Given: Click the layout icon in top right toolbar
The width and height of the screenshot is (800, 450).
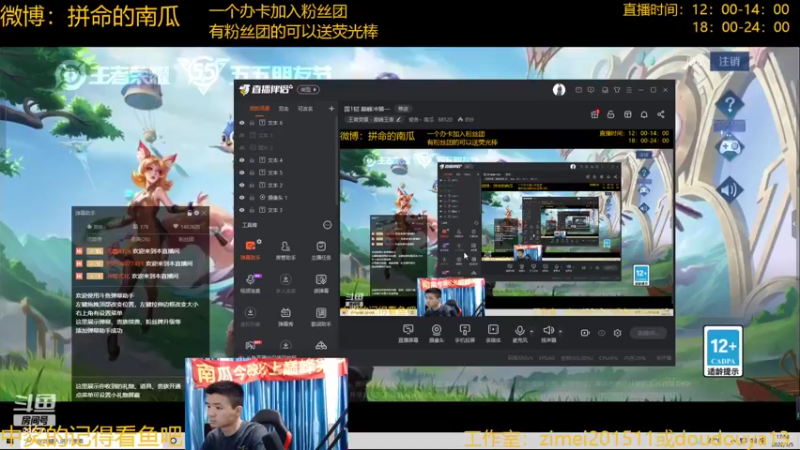Looking at the screenshot, I should 628,114.
